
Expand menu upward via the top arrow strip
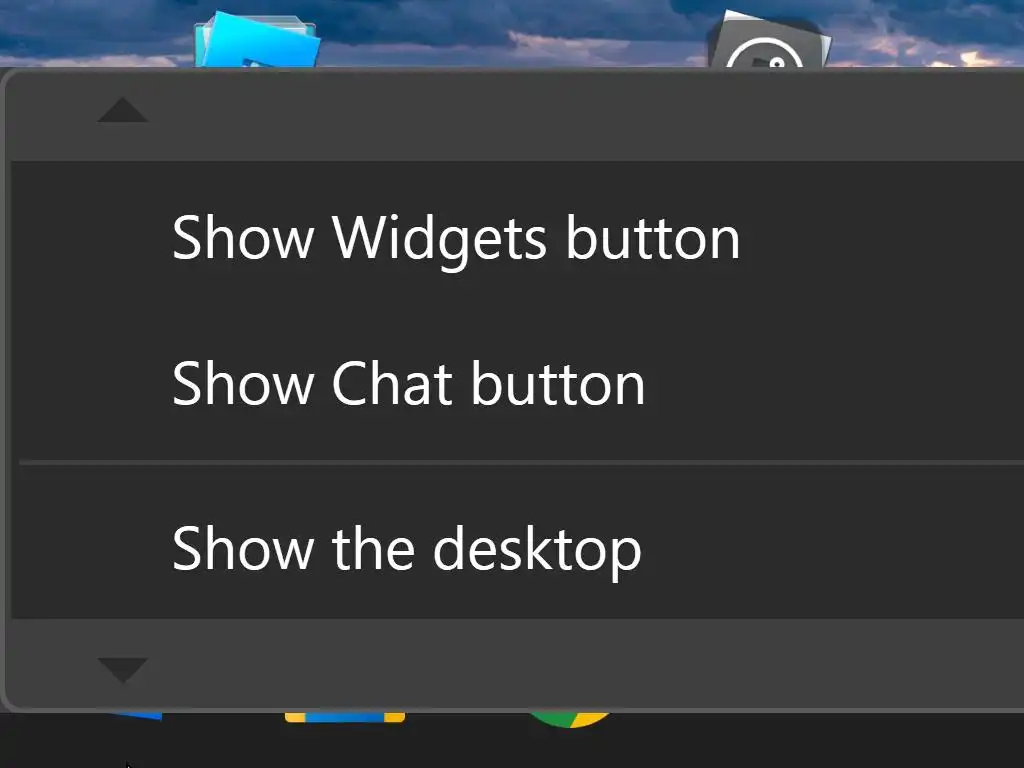517,115
